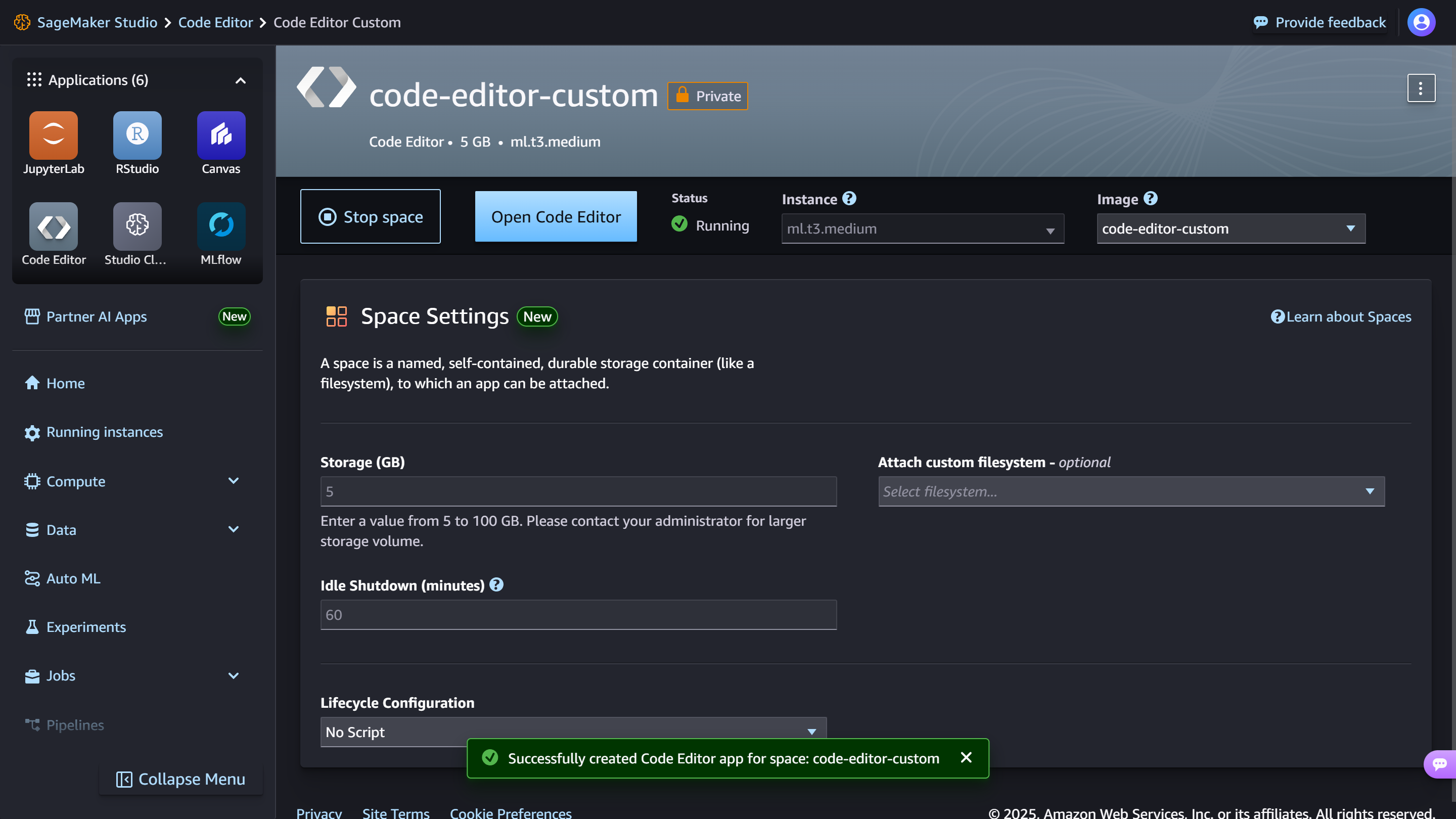Open the three-dot space options menu
1456x819 pixels.
coord(1421,89)
